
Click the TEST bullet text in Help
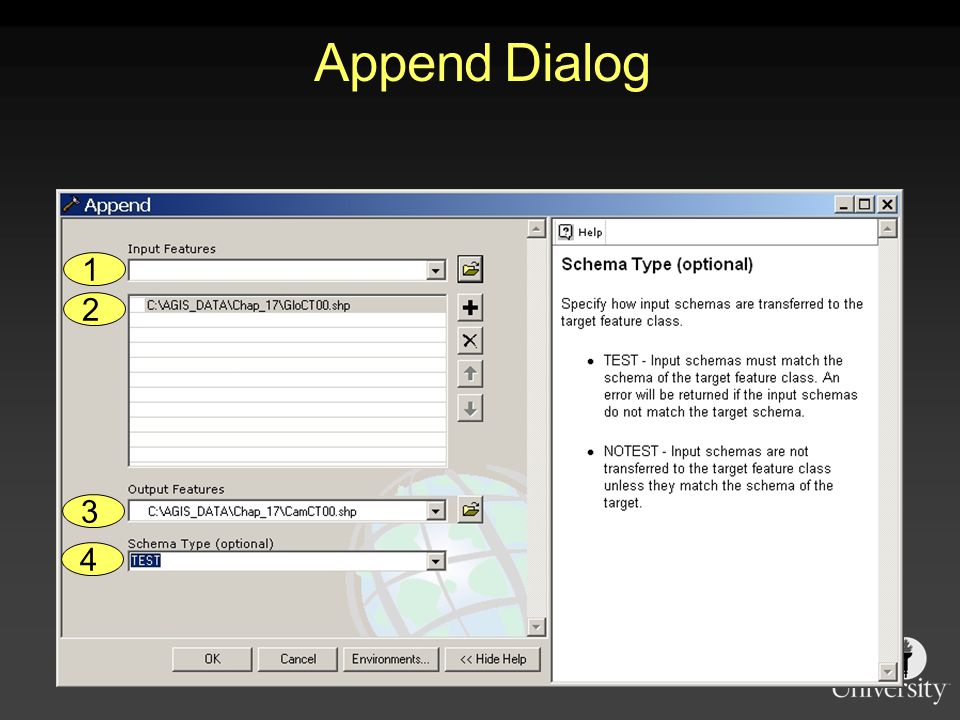tap(730, 386)
